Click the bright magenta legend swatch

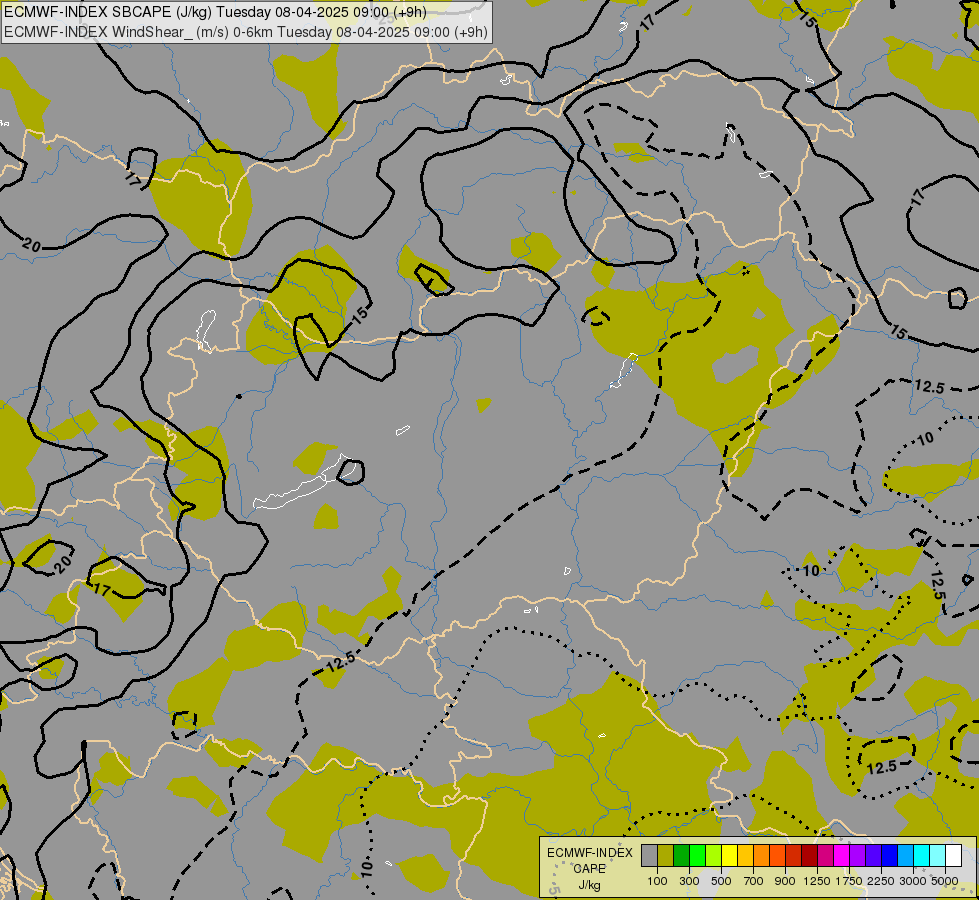click(842, 856)
